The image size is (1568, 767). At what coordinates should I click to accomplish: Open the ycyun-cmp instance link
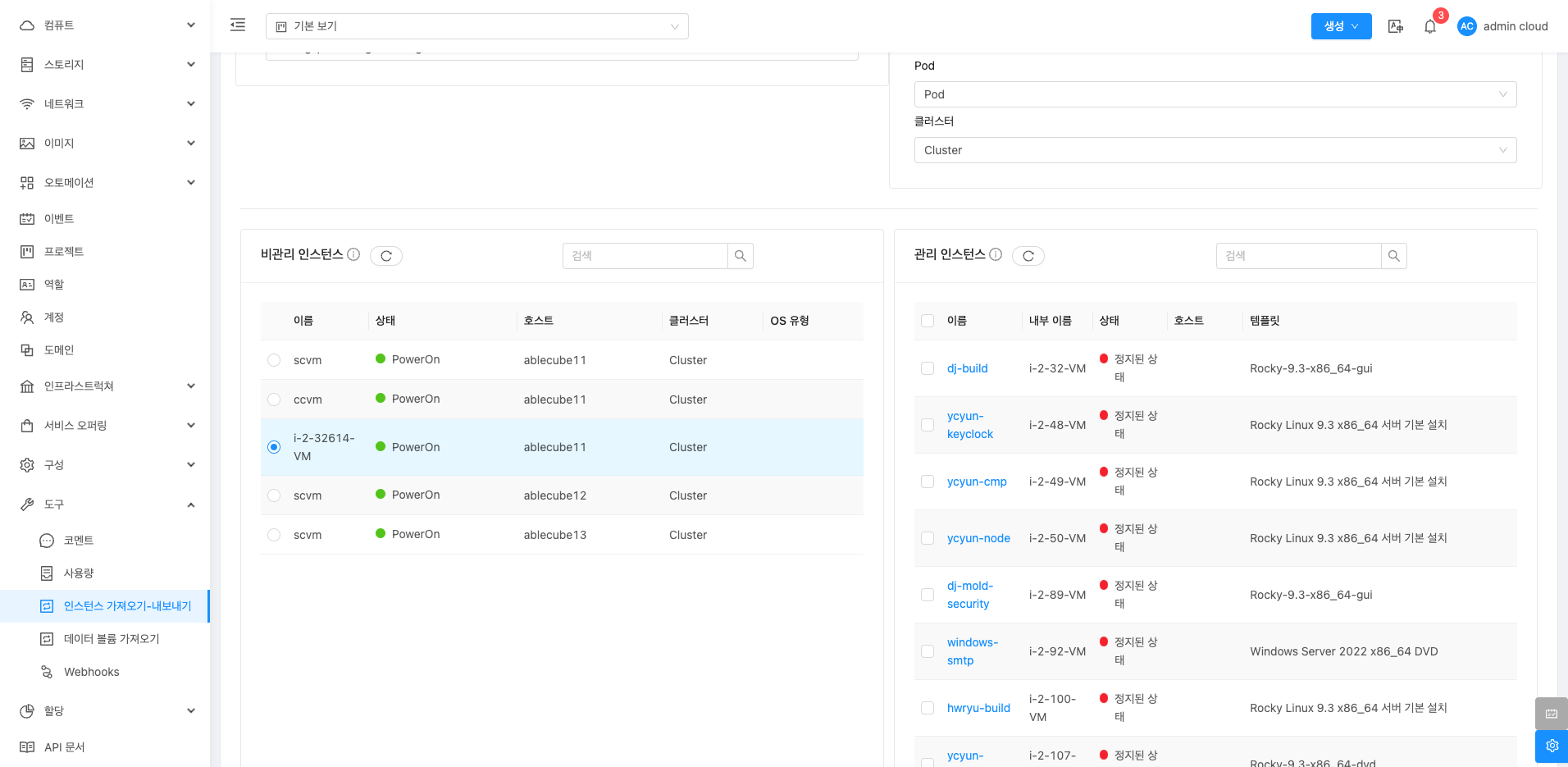pyautogui.click(x=977, y=482)
